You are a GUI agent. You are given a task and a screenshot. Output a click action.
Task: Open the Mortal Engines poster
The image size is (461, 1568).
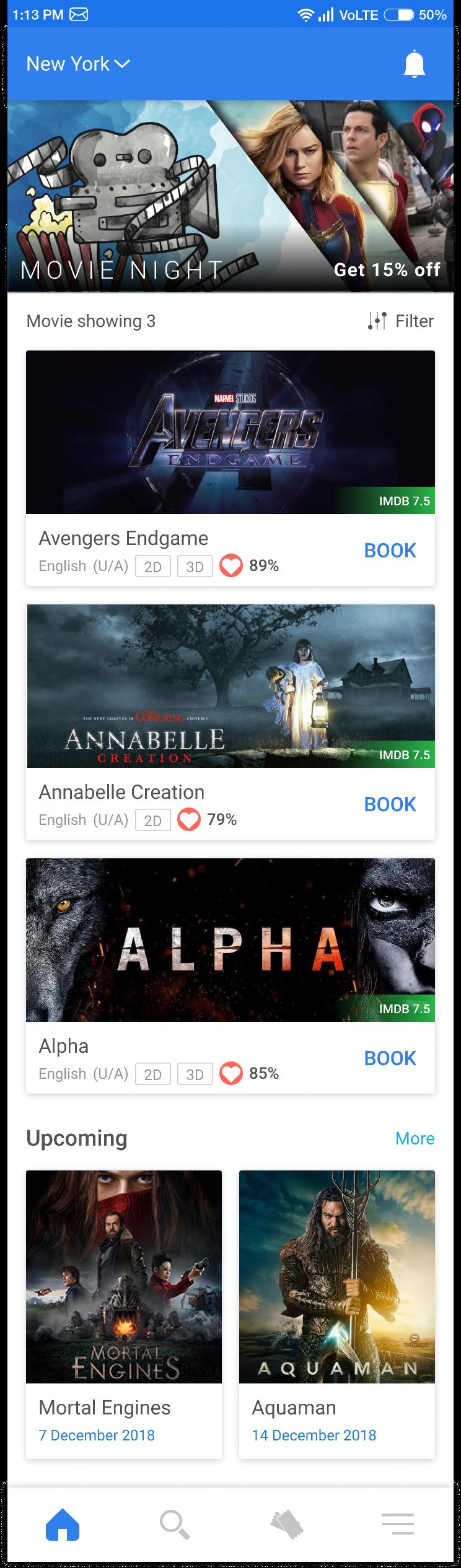pyautogui.click(x=124, y=1276)
